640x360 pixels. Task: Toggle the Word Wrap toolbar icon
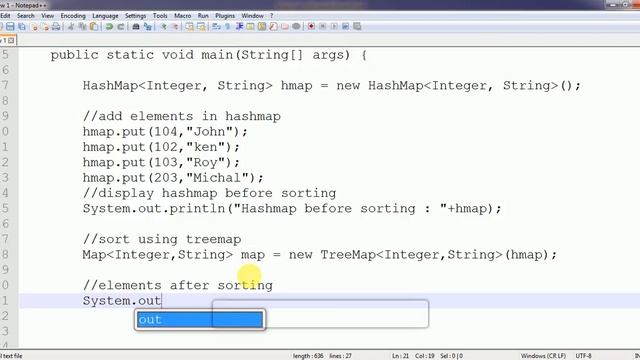215,27
